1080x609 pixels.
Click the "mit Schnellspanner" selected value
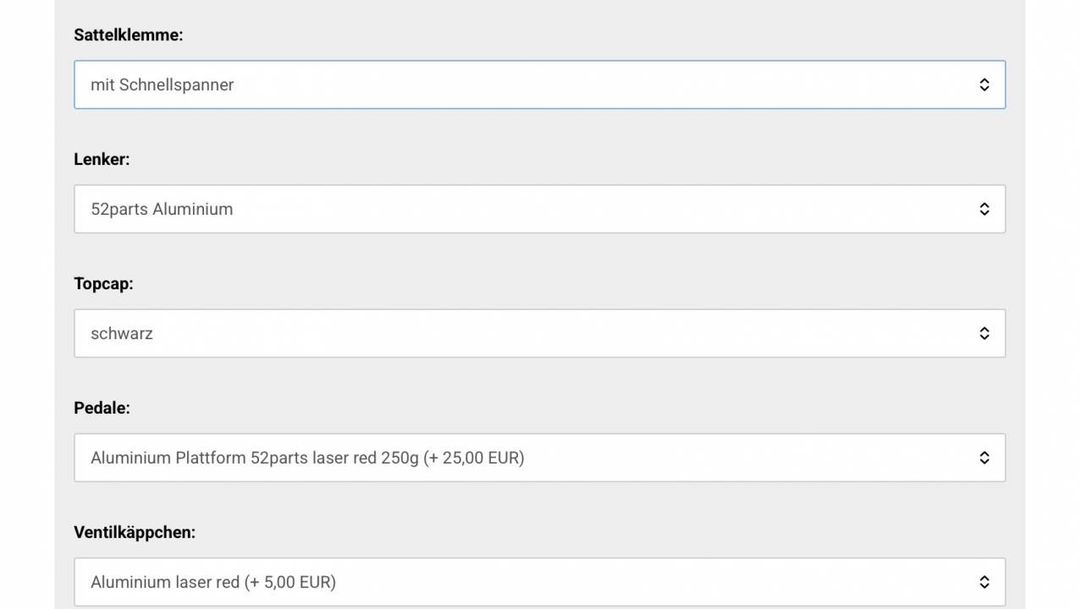pos(162,85)
